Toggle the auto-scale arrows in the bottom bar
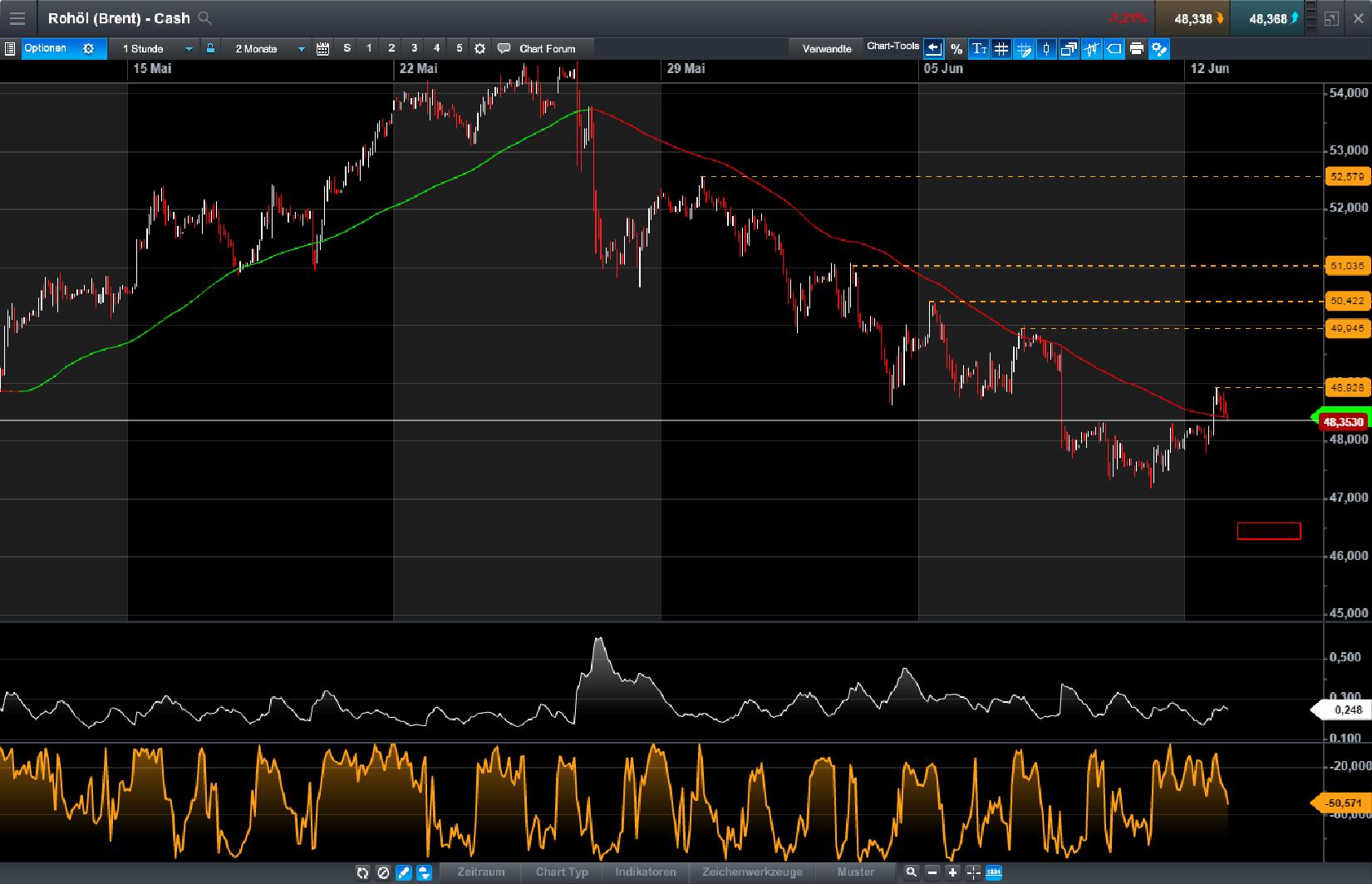Image resolution: width=1372 pixels, height=884 pixels. (x=425, y=873)
